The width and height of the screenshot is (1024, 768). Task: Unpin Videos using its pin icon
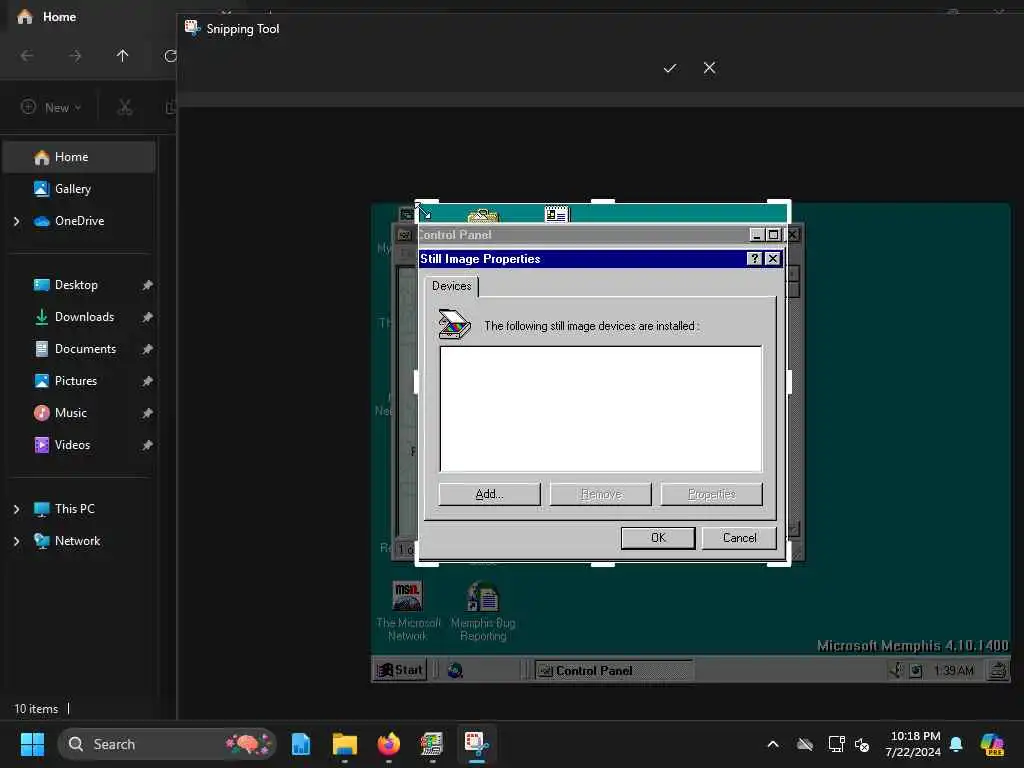coord(148,445)
